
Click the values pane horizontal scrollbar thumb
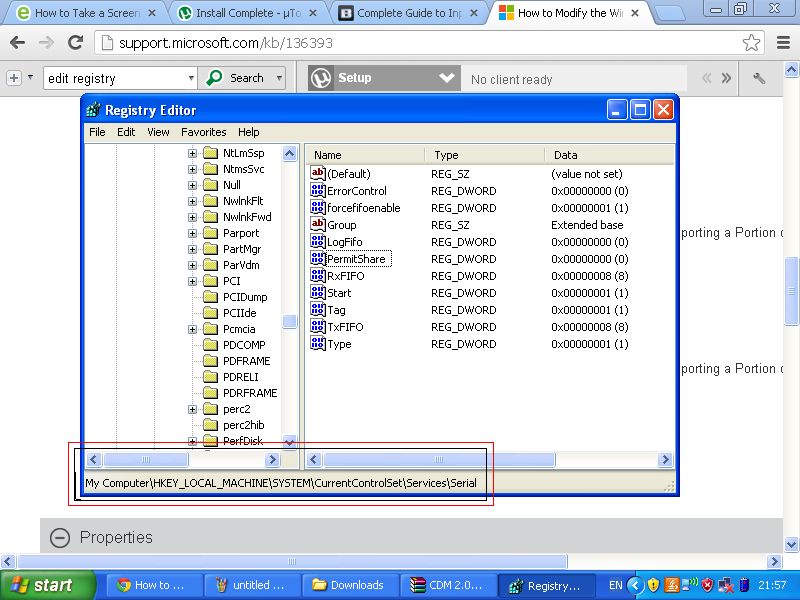point(438,460)
